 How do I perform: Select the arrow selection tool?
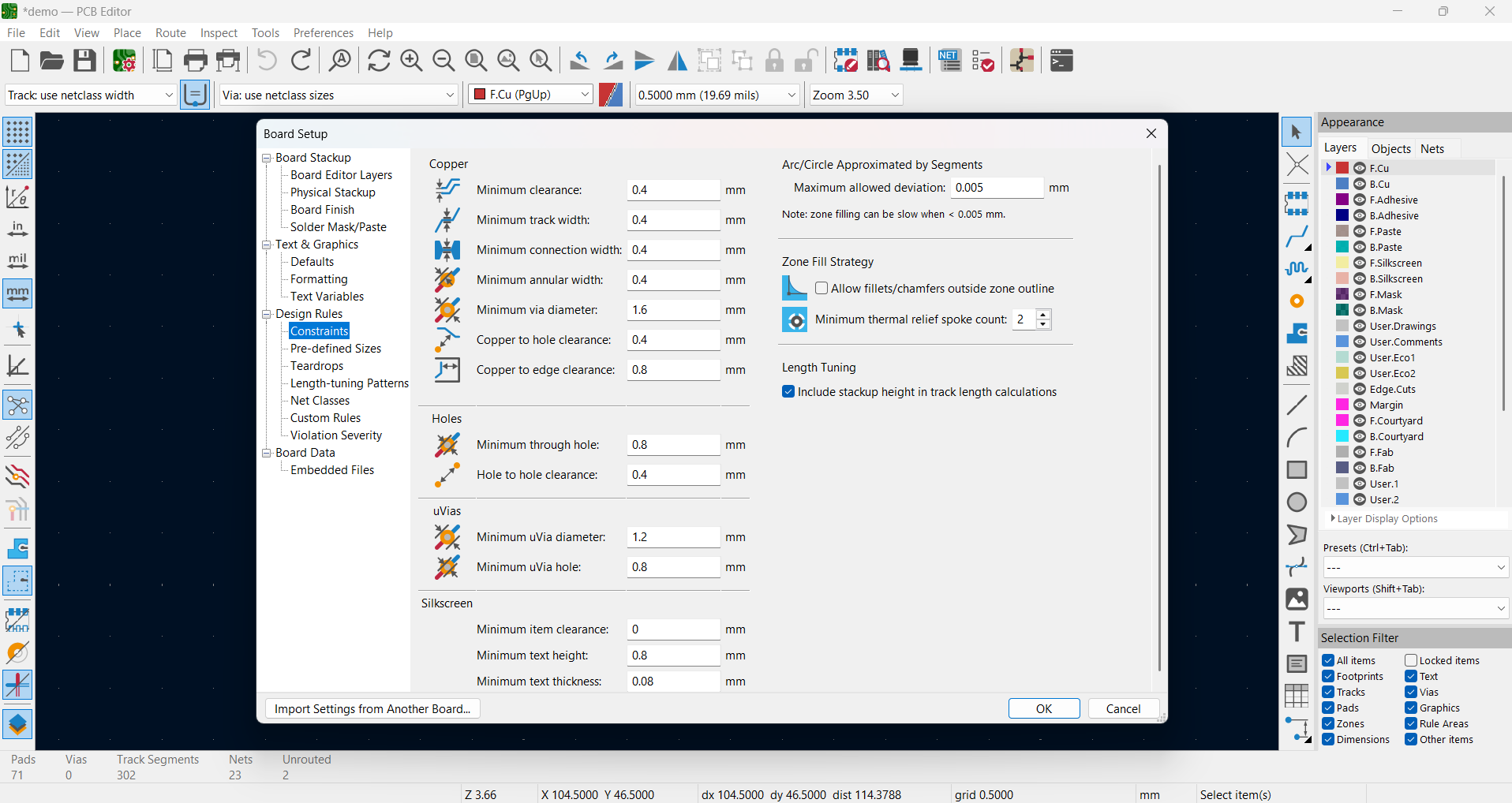(x=1297, y=132)
